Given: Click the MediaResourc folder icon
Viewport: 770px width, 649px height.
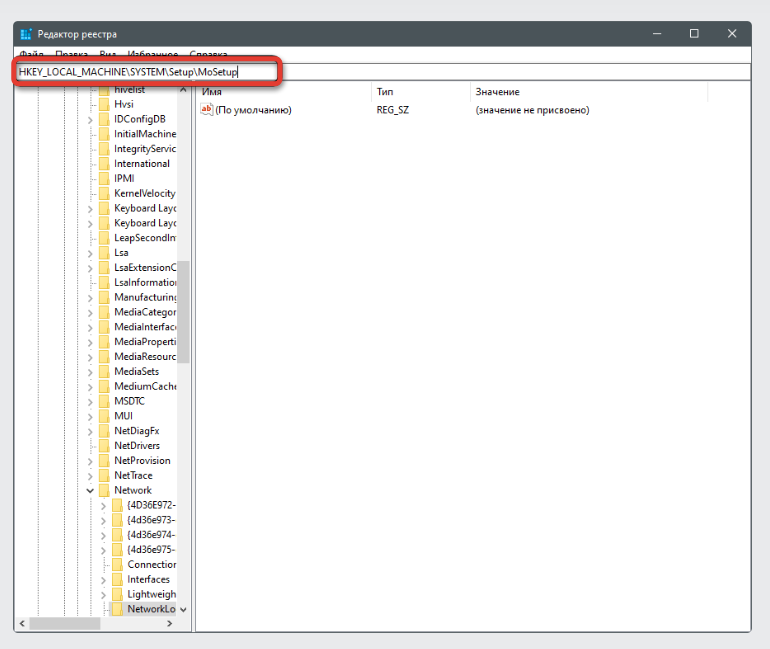Looking at the screenshot, I should 104,356.
